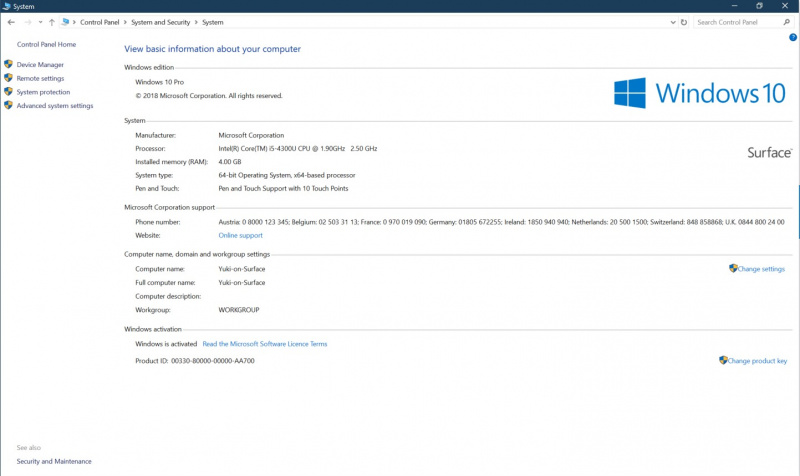Screen dimensions: 800x476
Task: Select System and Security breadcrumb
Action: [160, 22]
